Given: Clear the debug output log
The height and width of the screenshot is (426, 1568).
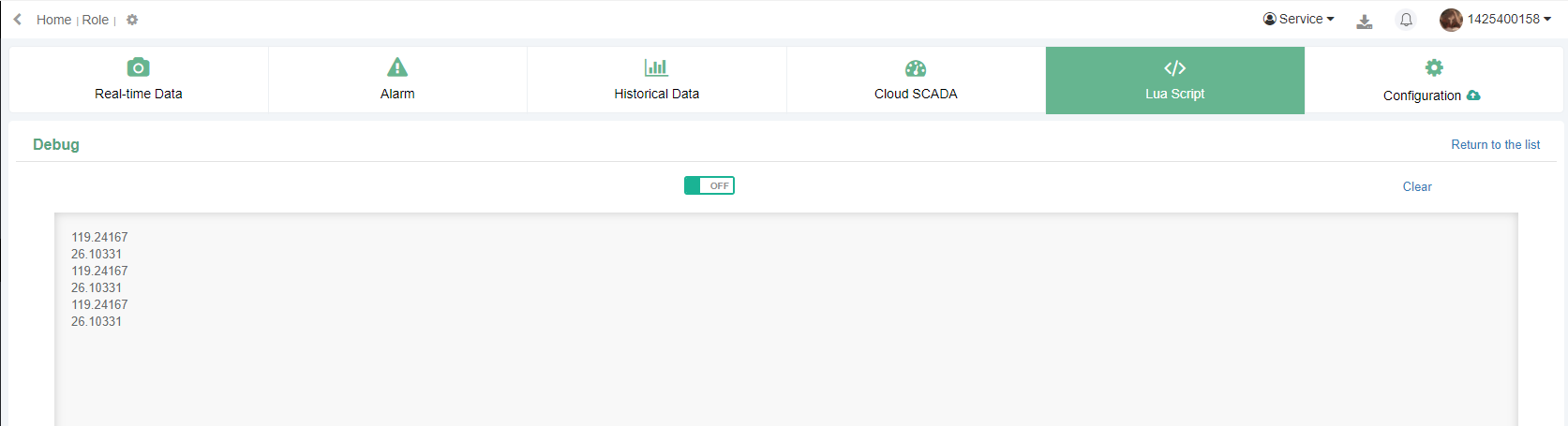Looking at the screenshot, I should pos(1416,186).
